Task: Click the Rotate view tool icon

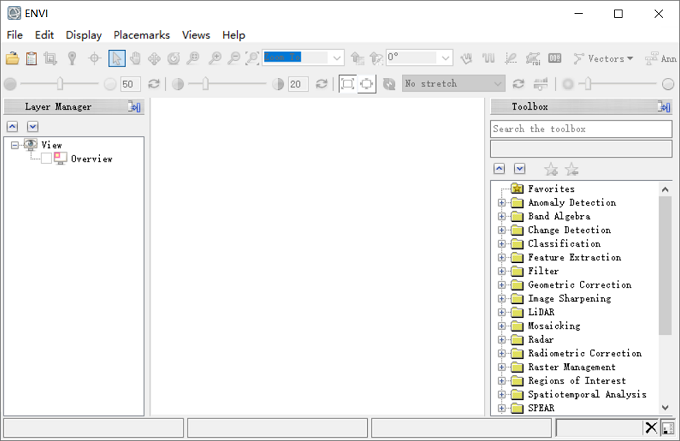Action: [173, 58]
